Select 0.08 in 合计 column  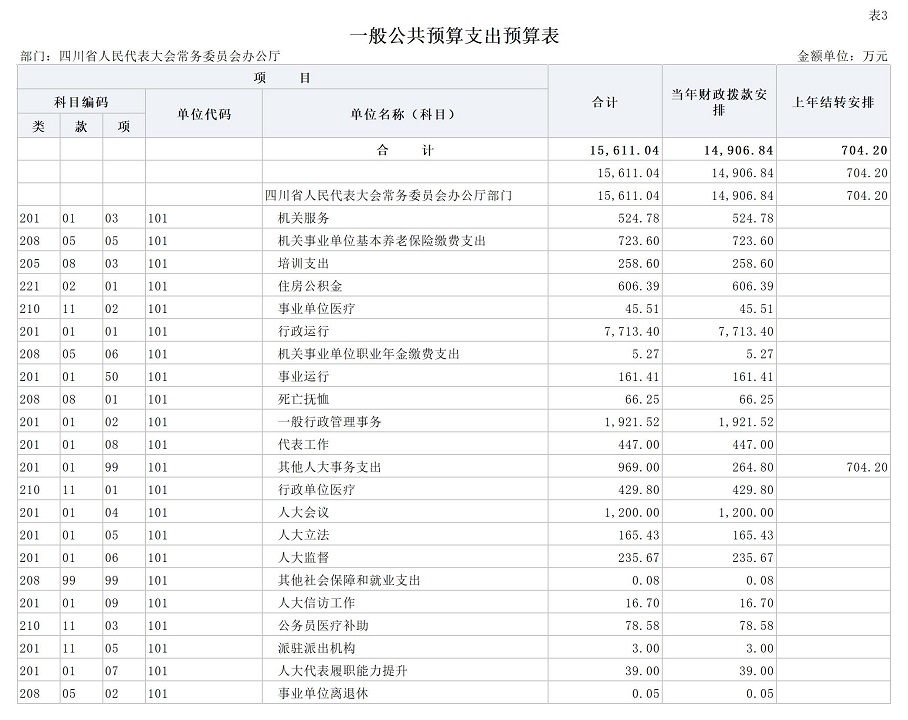click(x=645, y=580)
